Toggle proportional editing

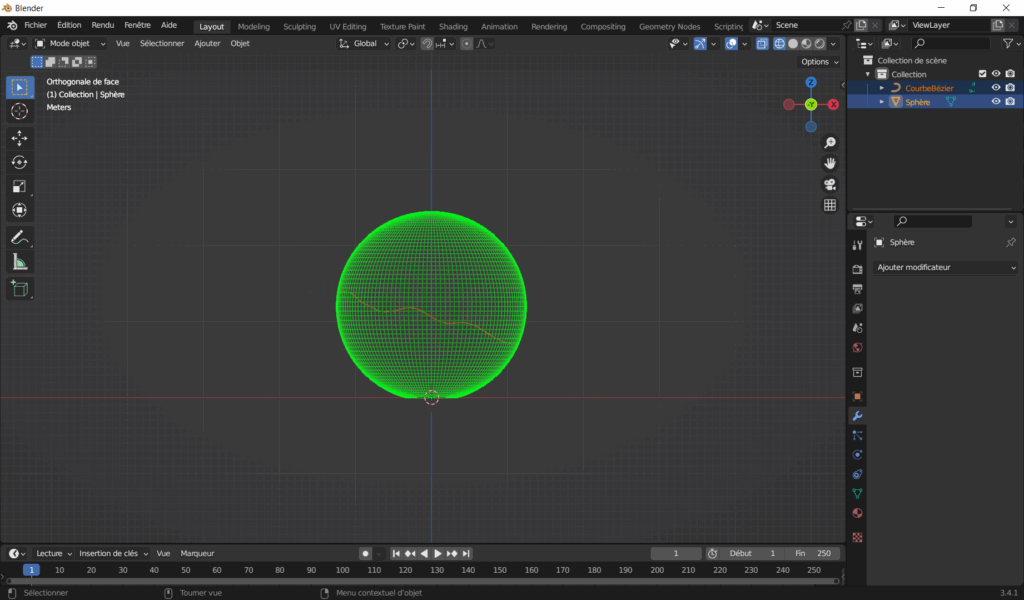pyautogui.click(x=466, y=44)
